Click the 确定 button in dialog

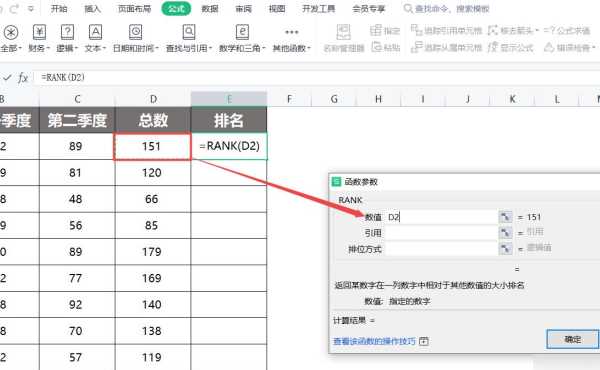pyautogui.click(x=572, y=339)
